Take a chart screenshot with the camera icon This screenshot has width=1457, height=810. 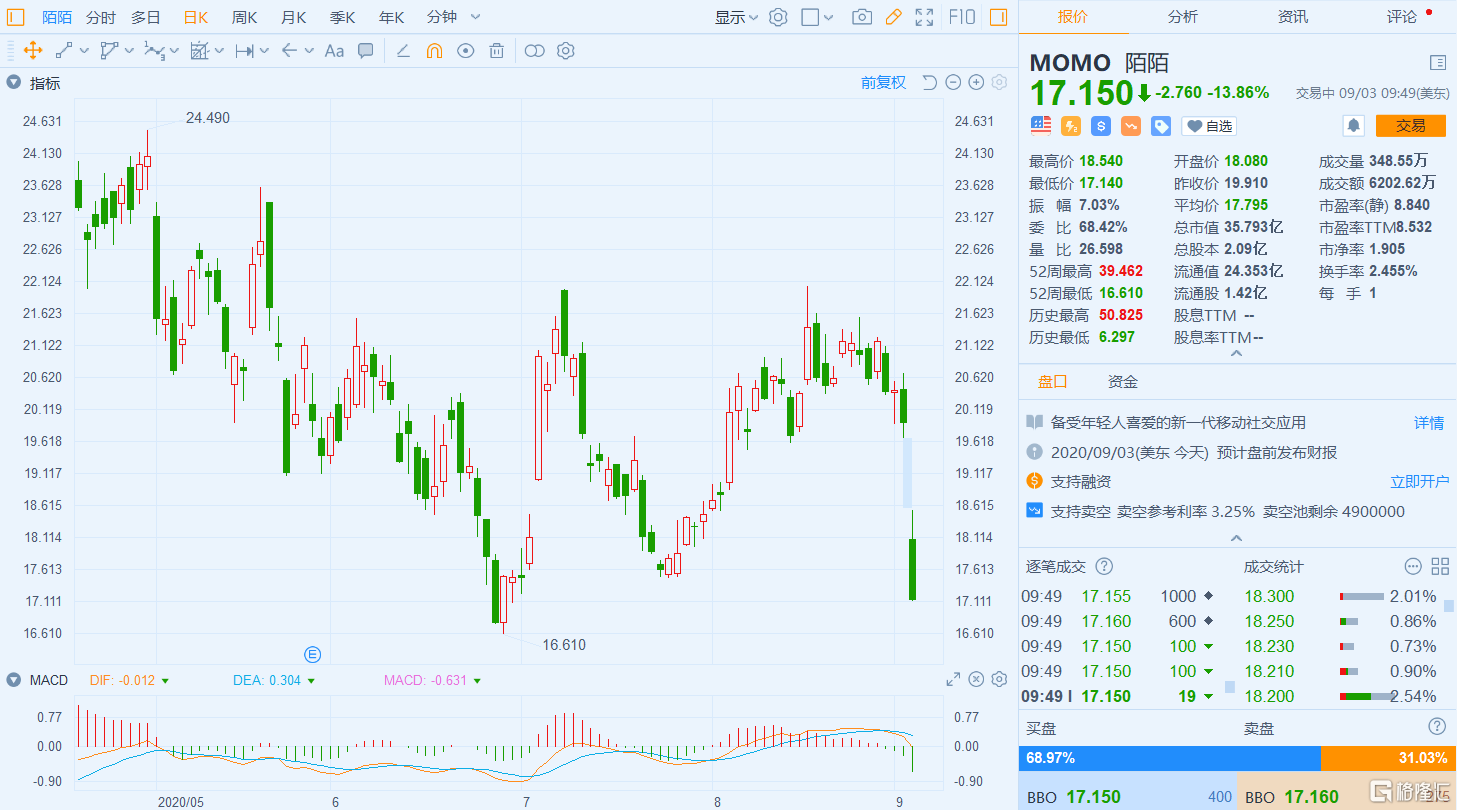coord(861,17)
